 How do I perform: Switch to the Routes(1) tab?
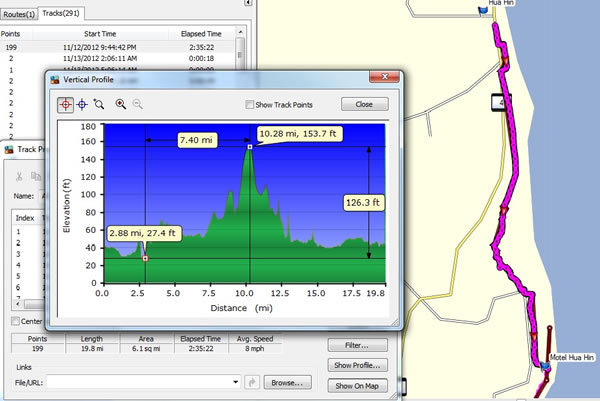point(19,15)
